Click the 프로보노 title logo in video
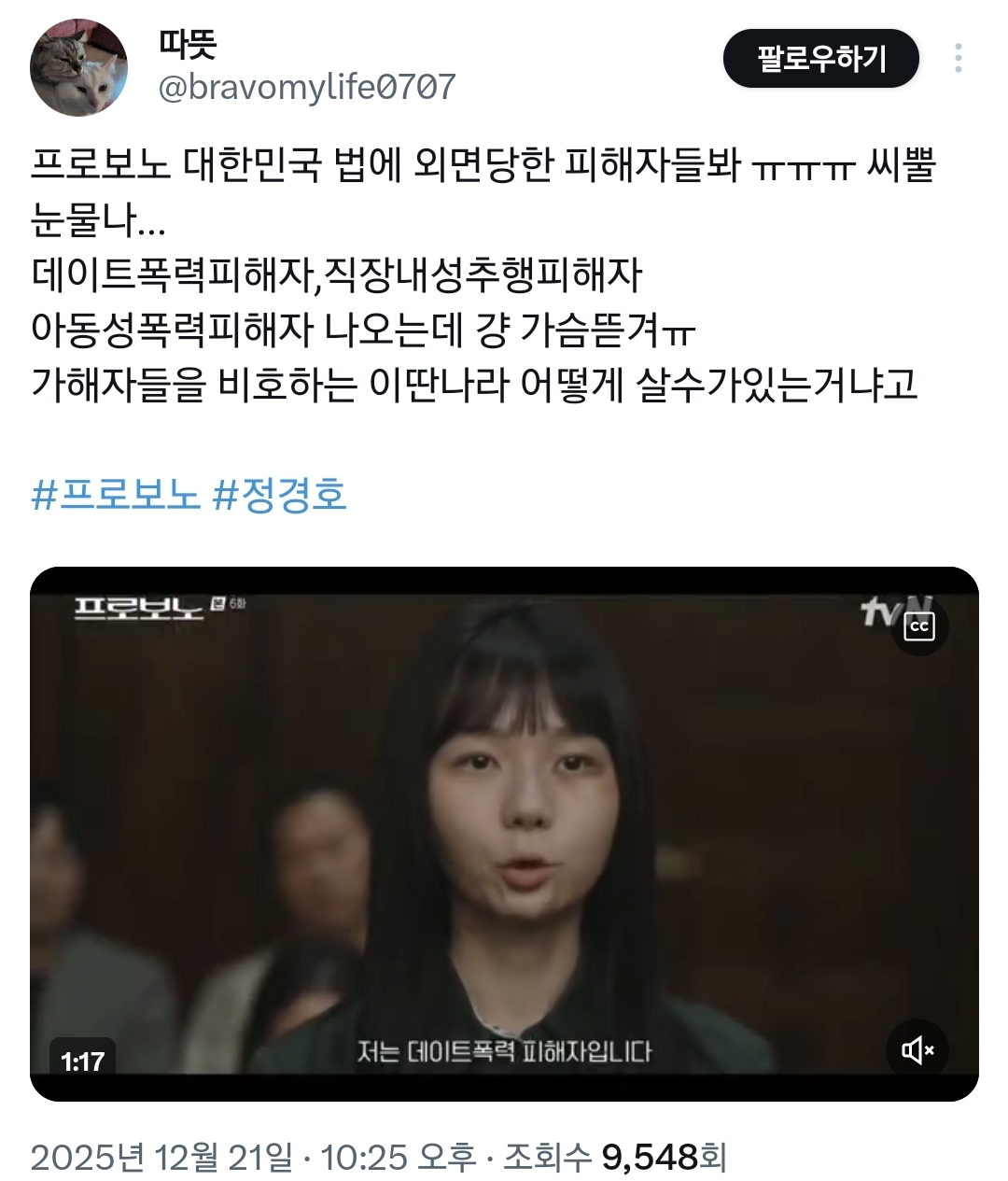The height and width of the screenshot is (1181, 1008). pos(138,608)
